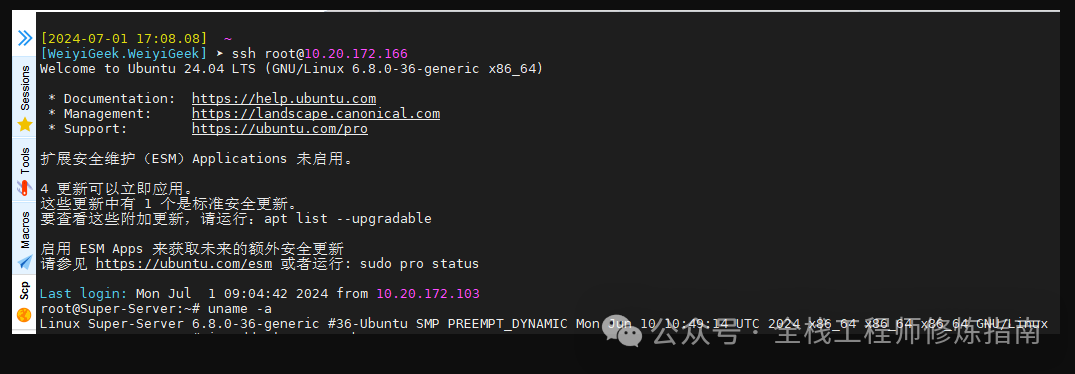Click the 'uname -a' command text

240,309
